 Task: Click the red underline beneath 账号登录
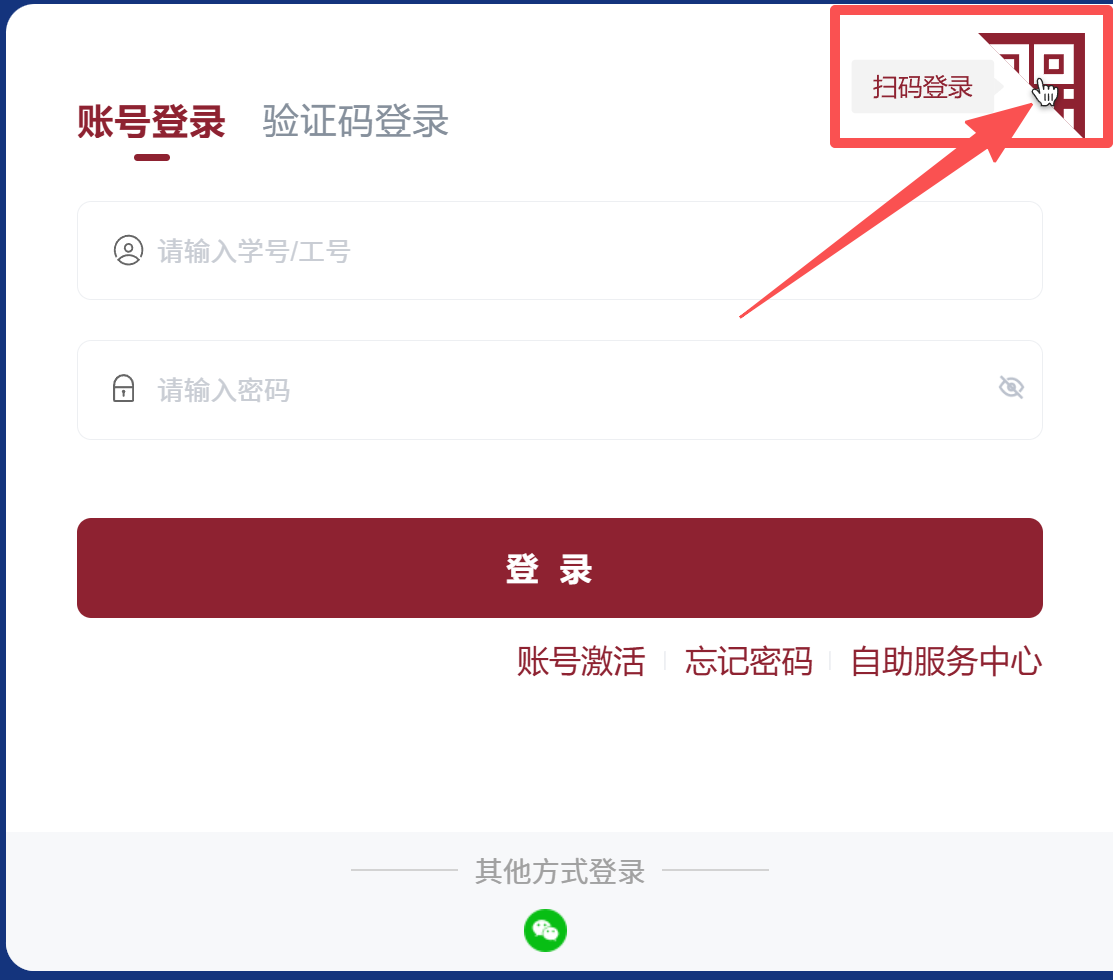[x=152, y=158]
